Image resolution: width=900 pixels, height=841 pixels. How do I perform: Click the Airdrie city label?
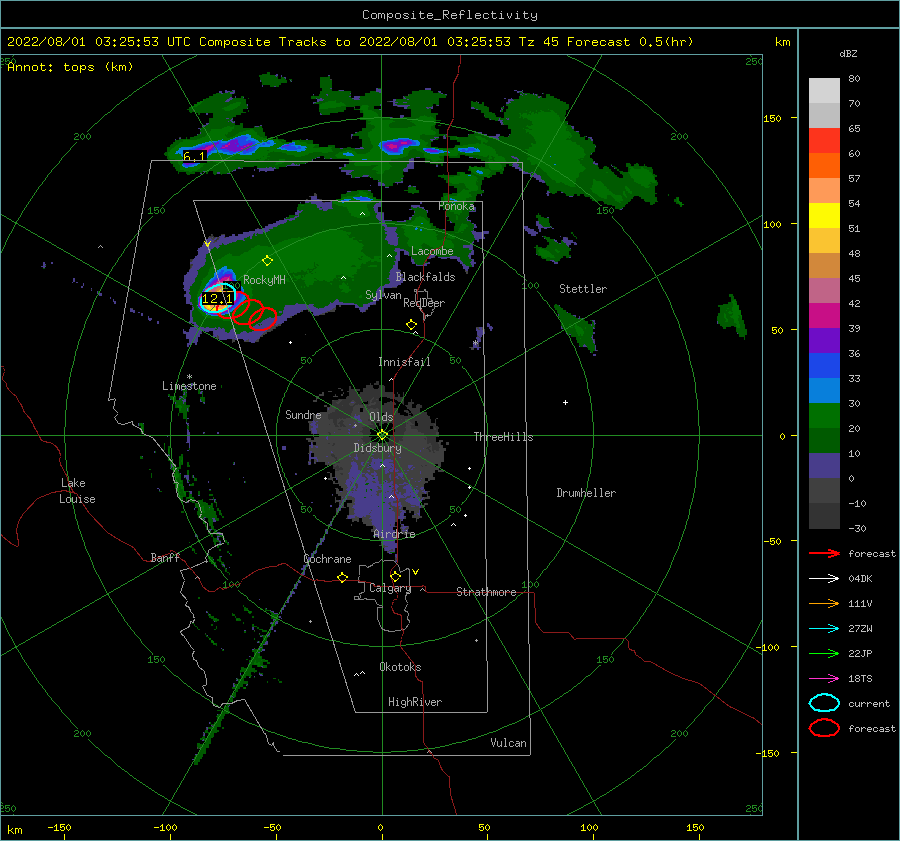pyautogui.click(x=394, y=534)
